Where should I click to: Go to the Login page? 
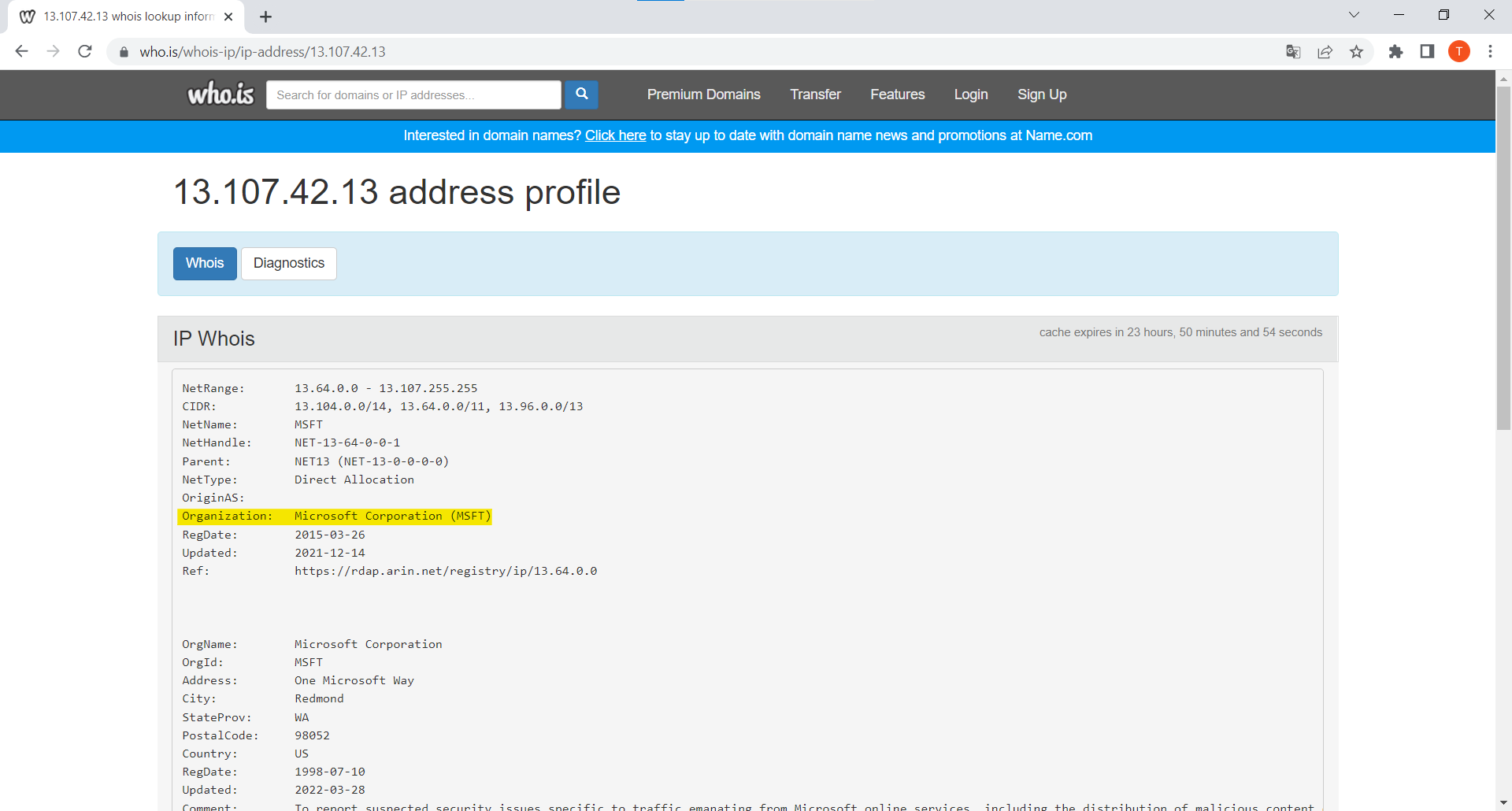pyautogui.click(x=970, y=94)
